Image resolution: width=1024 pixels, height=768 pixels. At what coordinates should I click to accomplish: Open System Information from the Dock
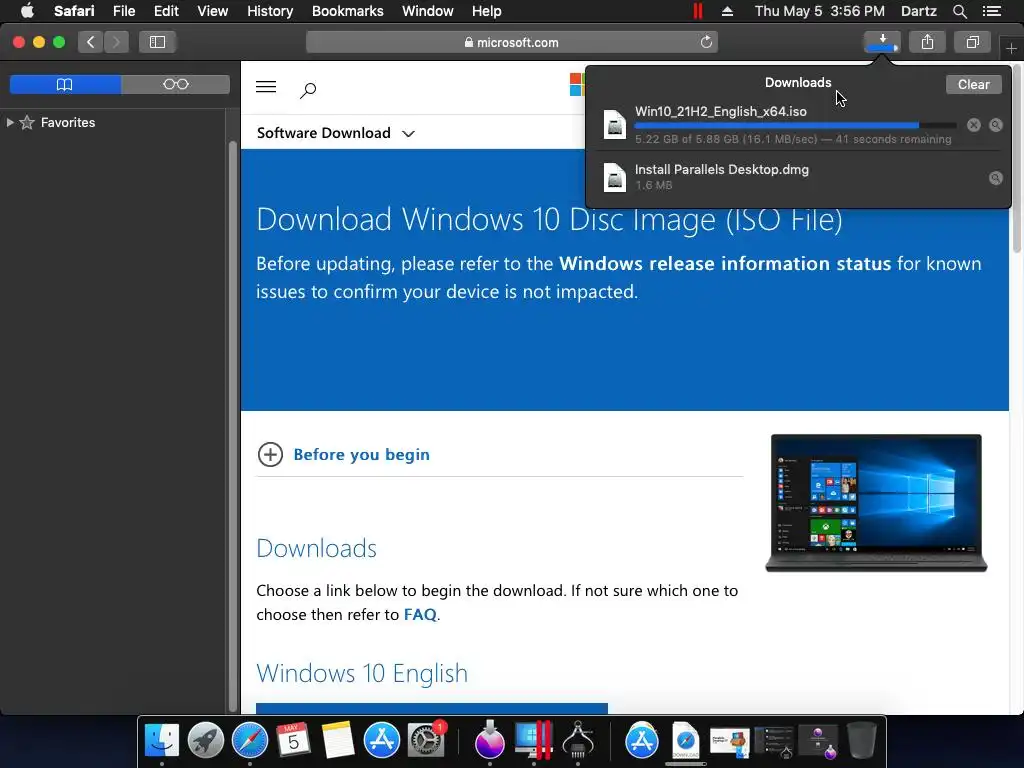[578, 740]
